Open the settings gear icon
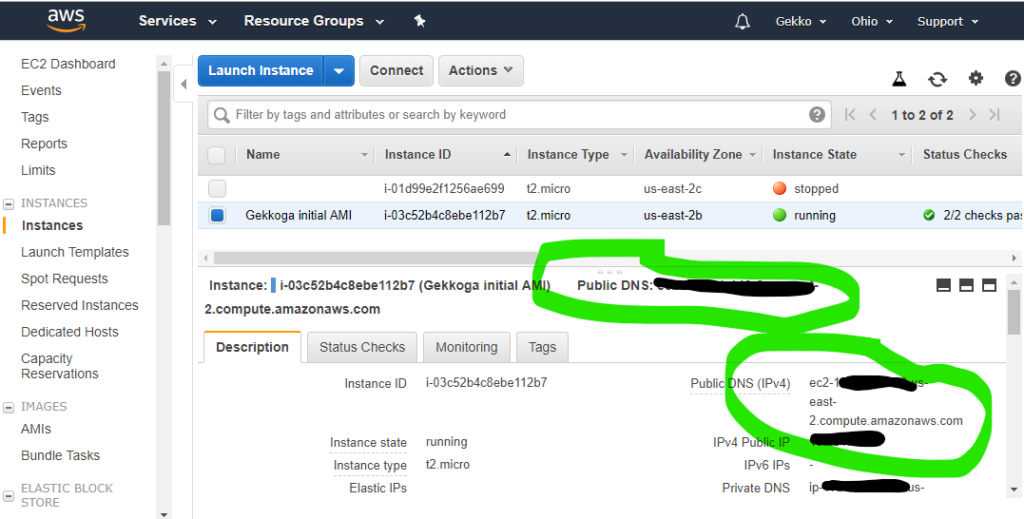The image size is (1024, 519). pos(976,78)
